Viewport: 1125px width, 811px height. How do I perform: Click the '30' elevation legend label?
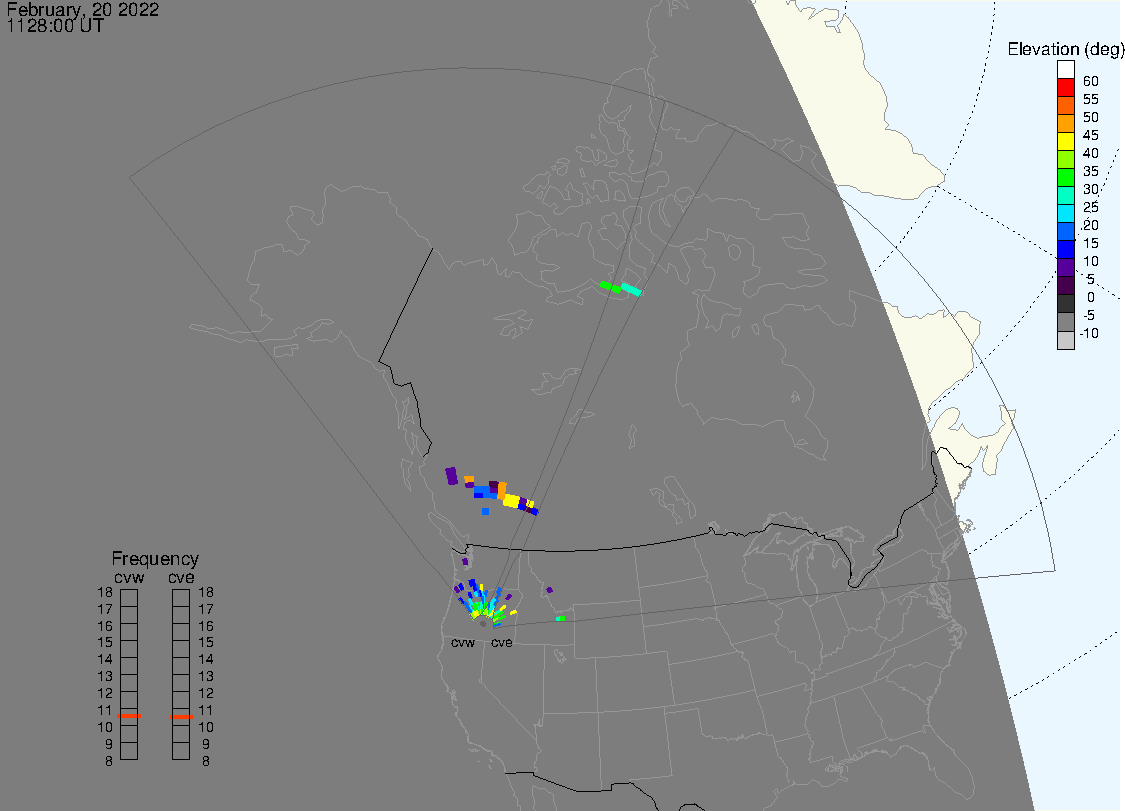[x=1091, y=189]
